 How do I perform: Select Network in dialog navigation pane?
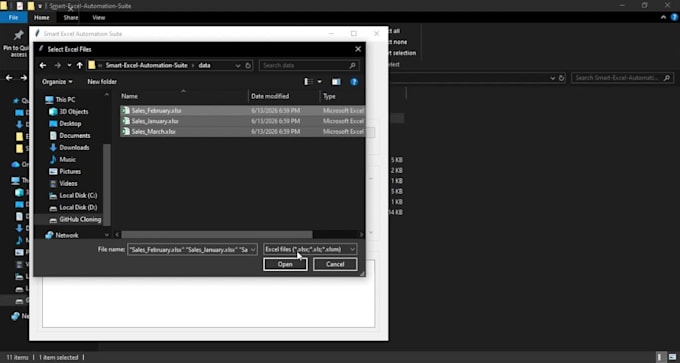click(x=66, y=235)
